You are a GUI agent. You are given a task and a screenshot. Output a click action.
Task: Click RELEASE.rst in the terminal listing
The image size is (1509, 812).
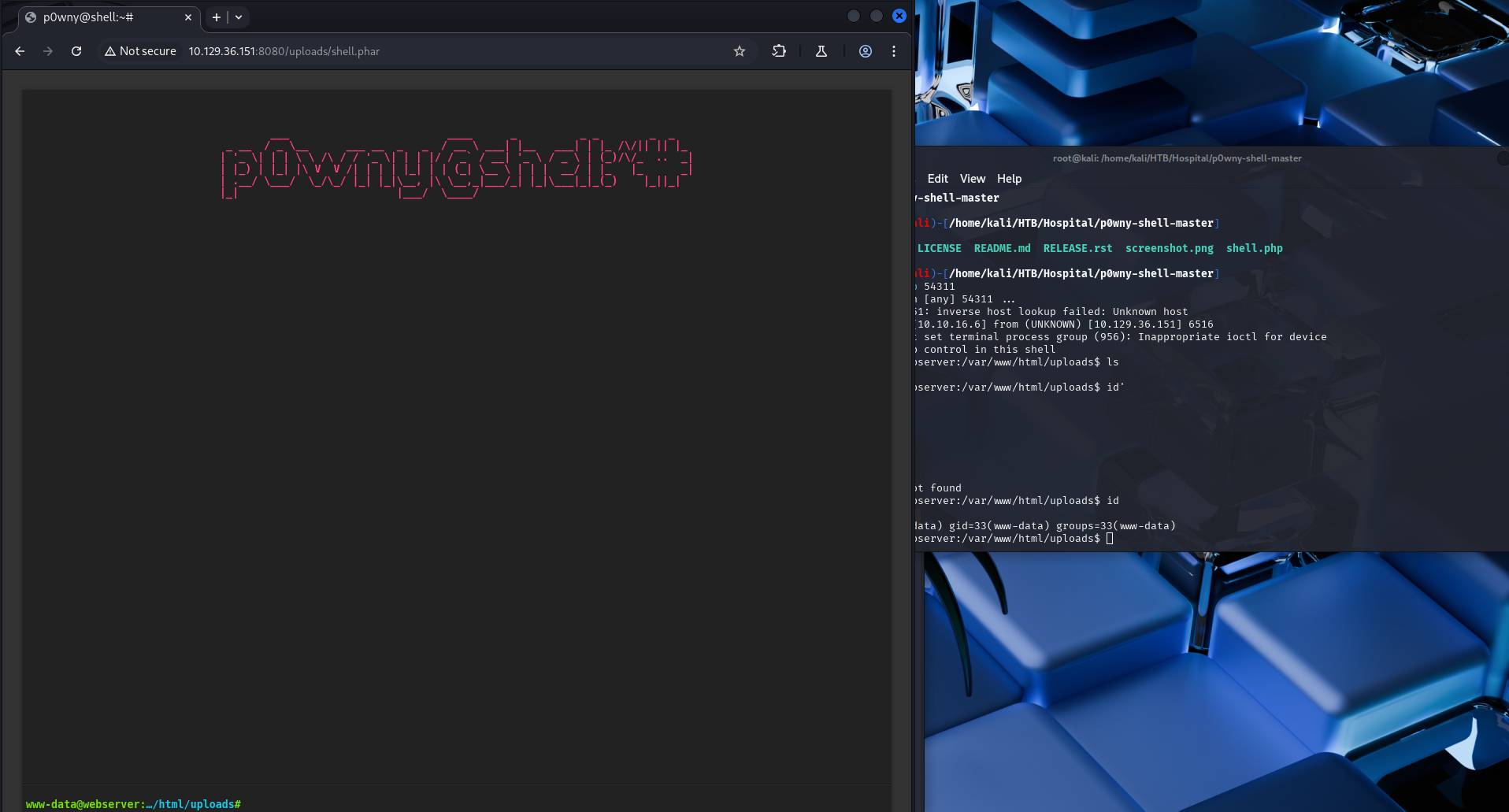[x=1078, y=248]
